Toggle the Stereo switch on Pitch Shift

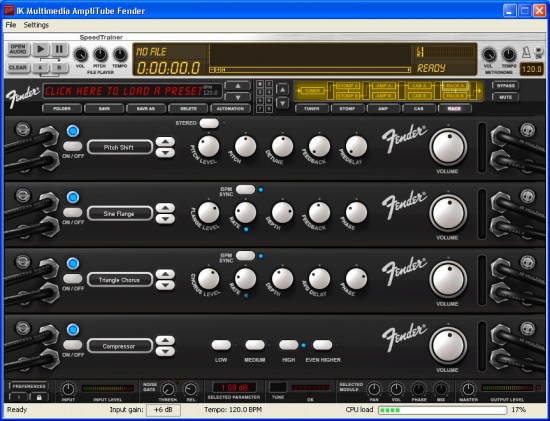[x=209, y=123]
